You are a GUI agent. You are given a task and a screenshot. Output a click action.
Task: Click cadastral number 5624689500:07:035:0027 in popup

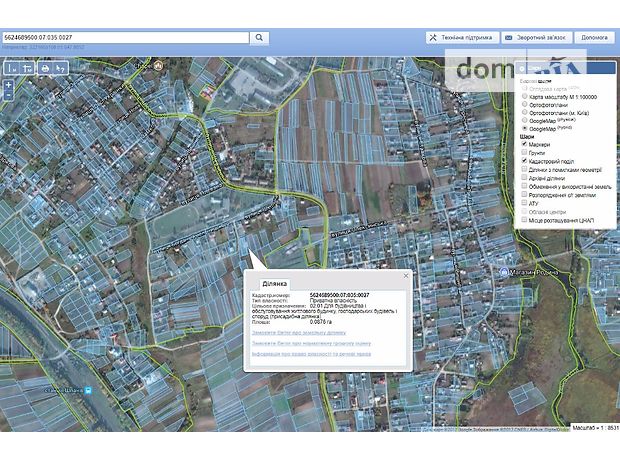coord(340,295)
